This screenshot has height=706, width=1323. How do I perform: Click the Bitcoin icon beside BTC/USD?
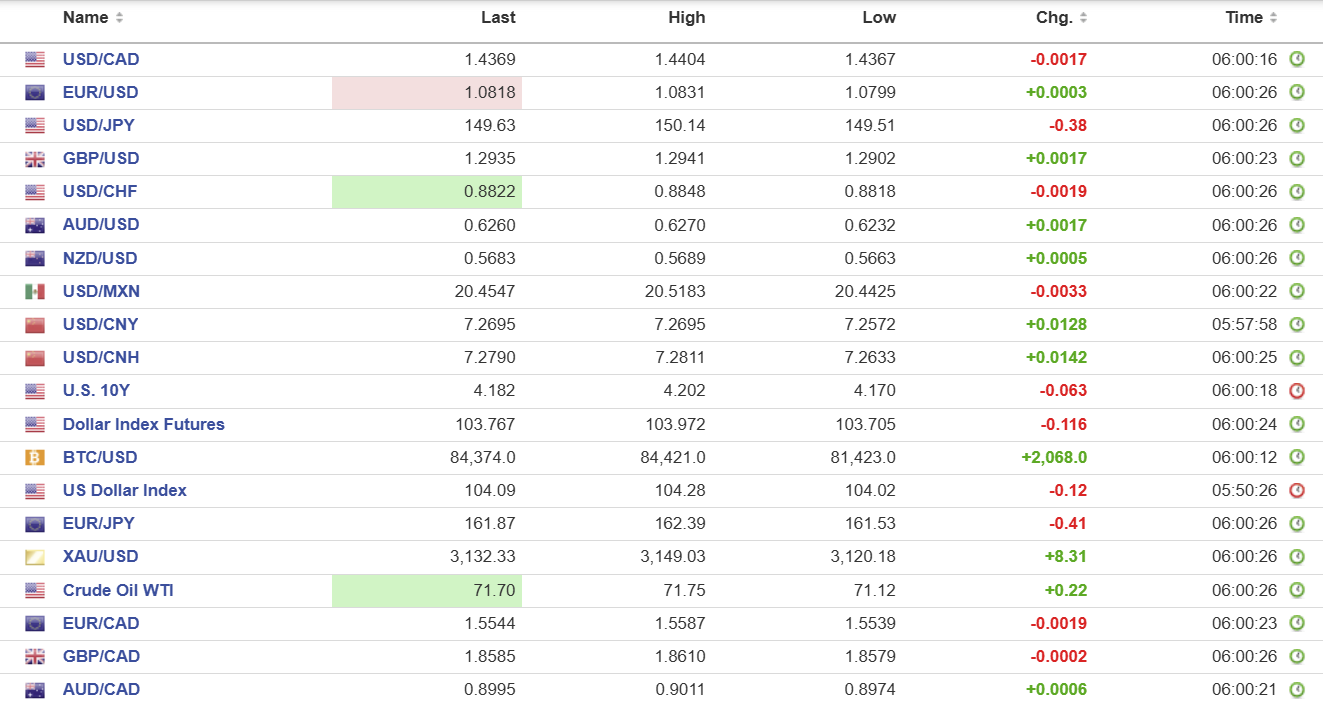click(35, 458)
